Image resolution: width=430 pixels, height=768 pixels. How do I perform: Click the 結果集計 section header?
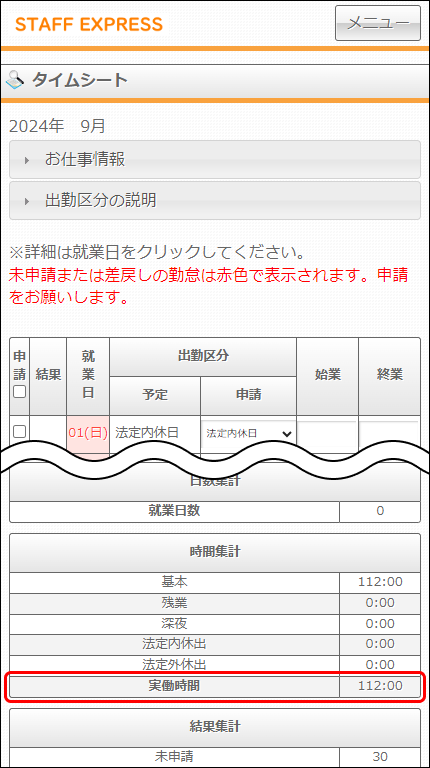point(215,727)
